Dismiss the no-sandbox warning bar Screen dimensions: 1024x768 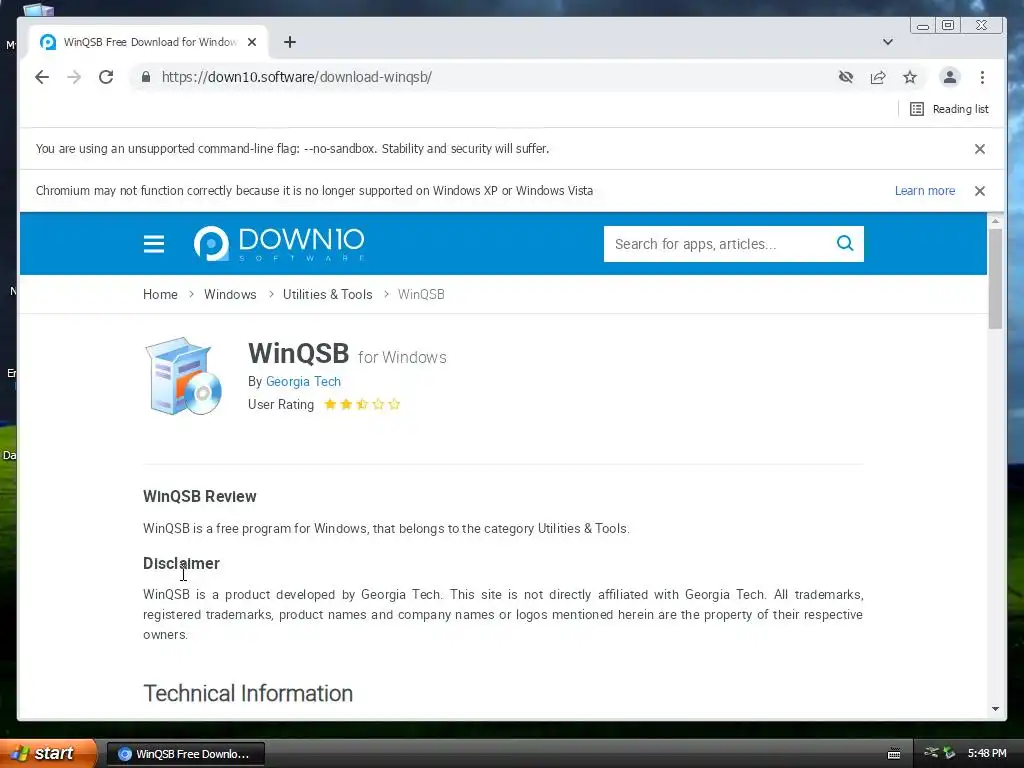980,149
